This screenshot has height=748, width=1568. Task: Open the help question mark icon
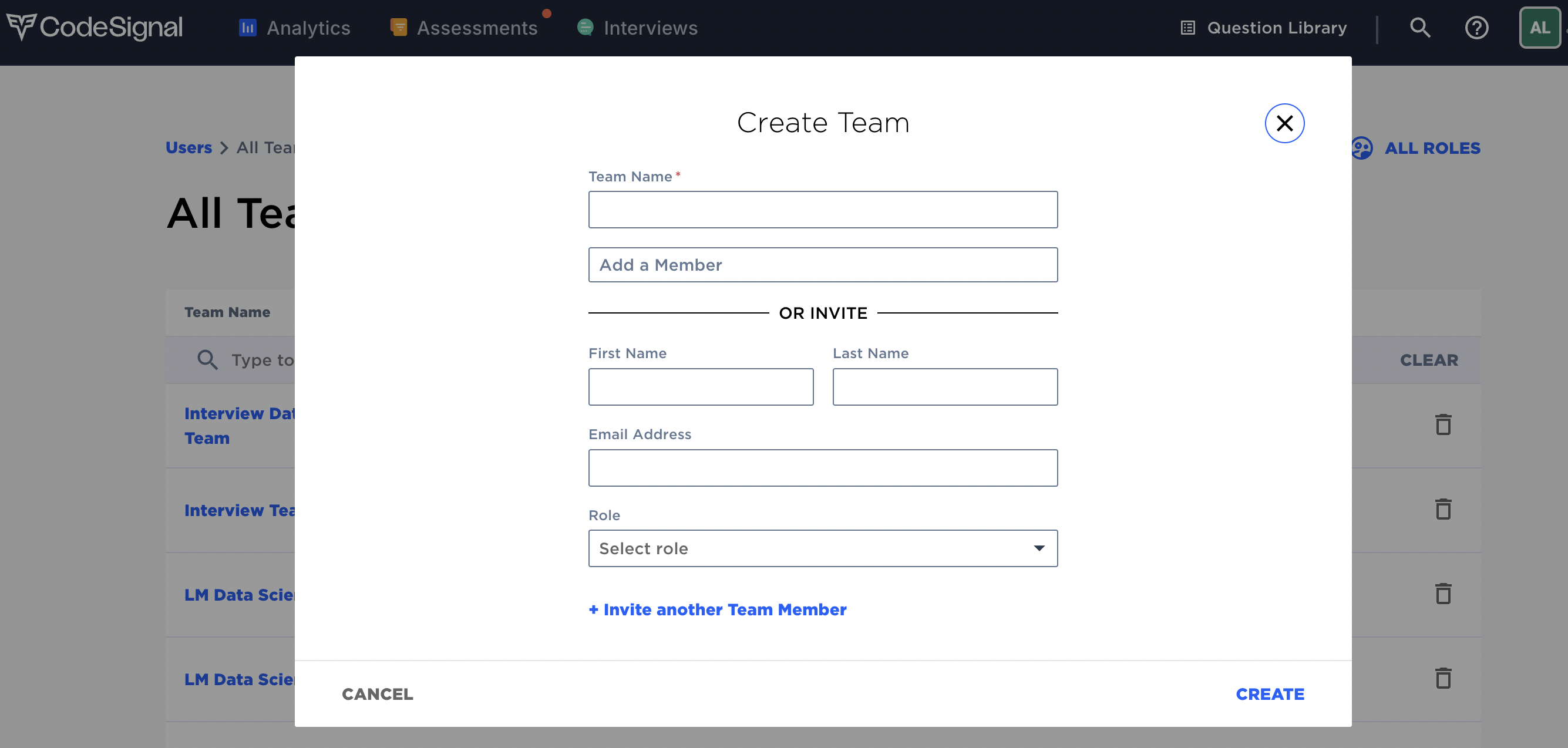(x=1476, y=28)
